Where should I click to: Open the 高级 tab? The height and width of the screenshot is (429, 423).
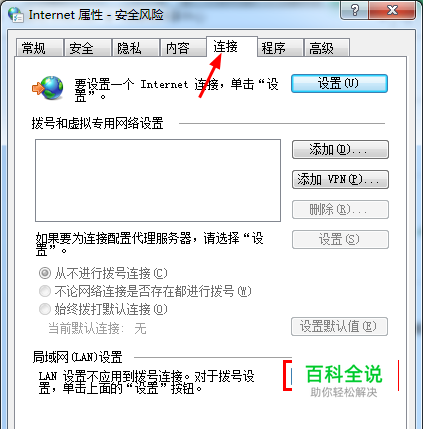pyautogui.click(x=327, y=48)
